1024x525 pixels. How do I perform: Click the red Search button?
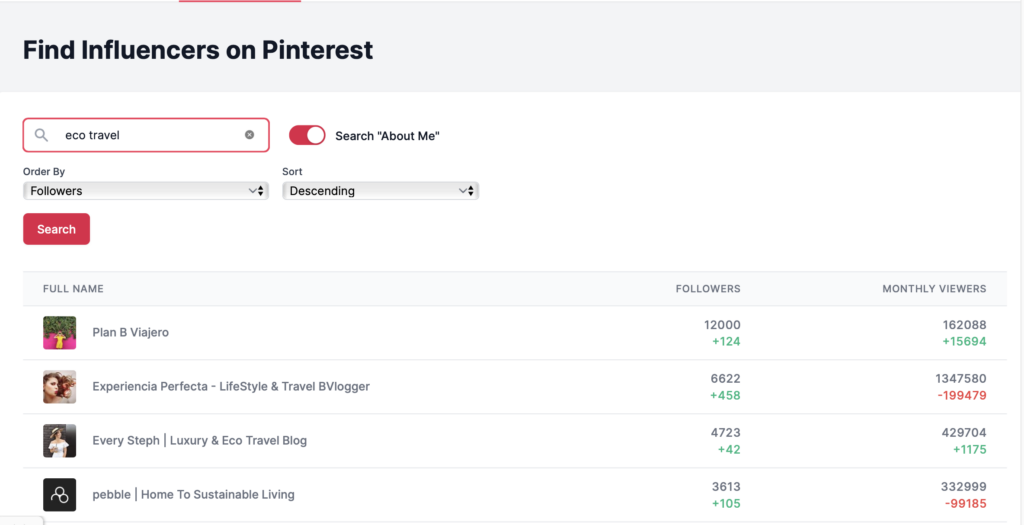pyautogui.click(x=56, y=229)
